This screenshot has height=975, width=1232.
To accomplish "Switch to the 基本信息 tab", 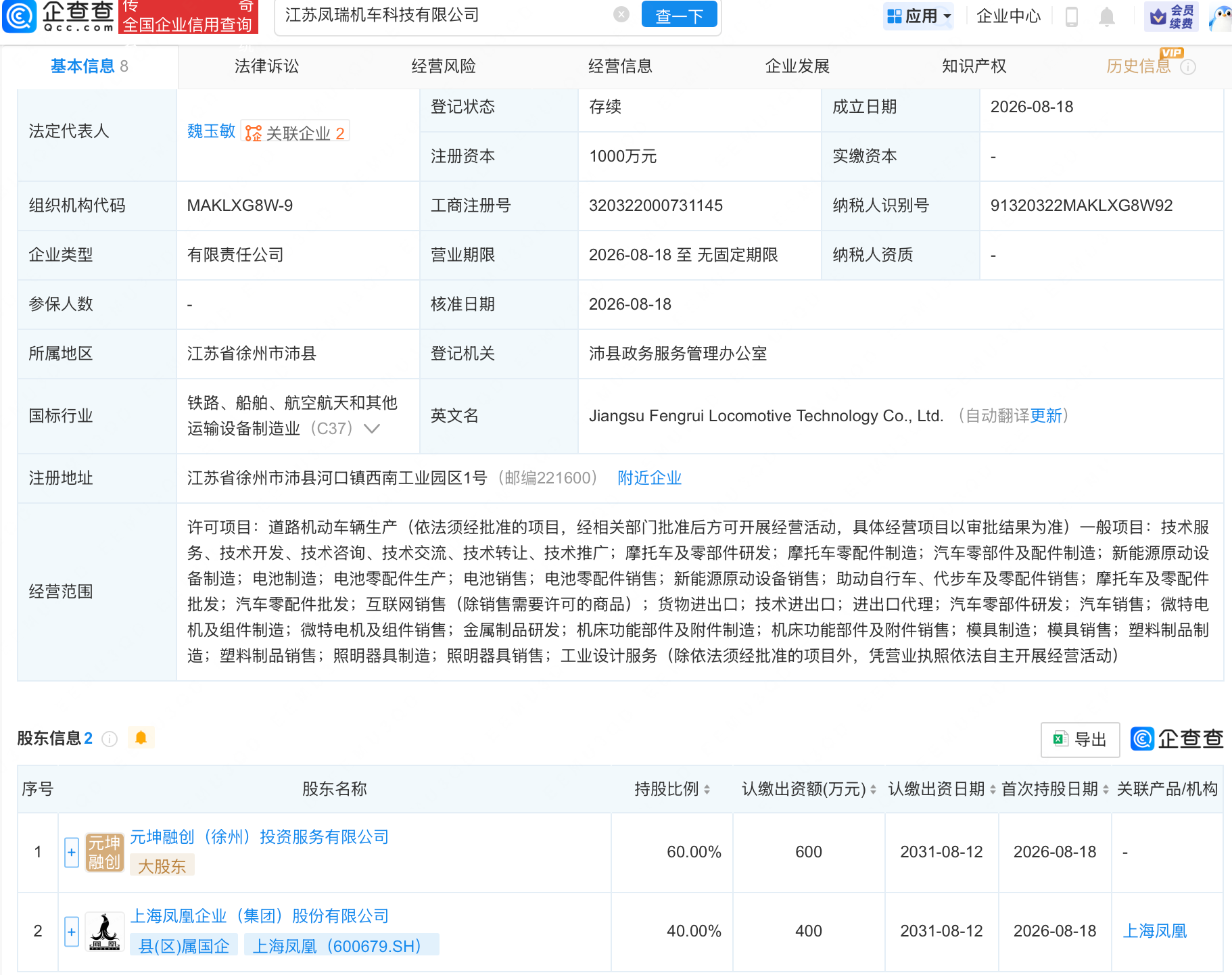I will pyautogui.click(x=89, y=66).
